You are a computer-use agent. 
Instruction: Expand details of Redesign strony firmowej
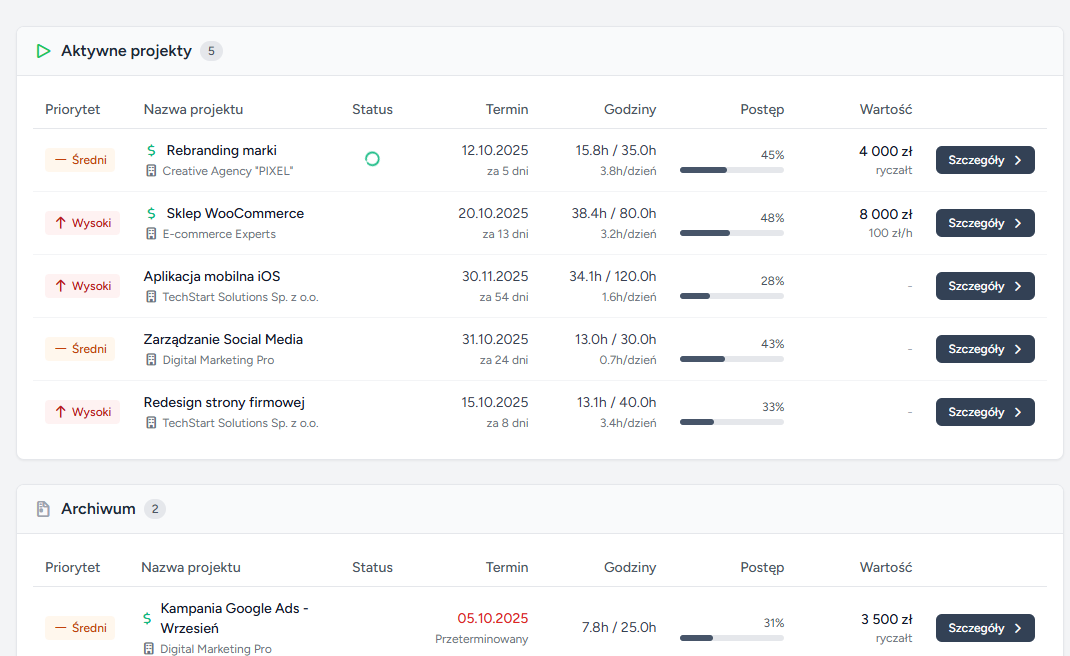tap(984, 412)
